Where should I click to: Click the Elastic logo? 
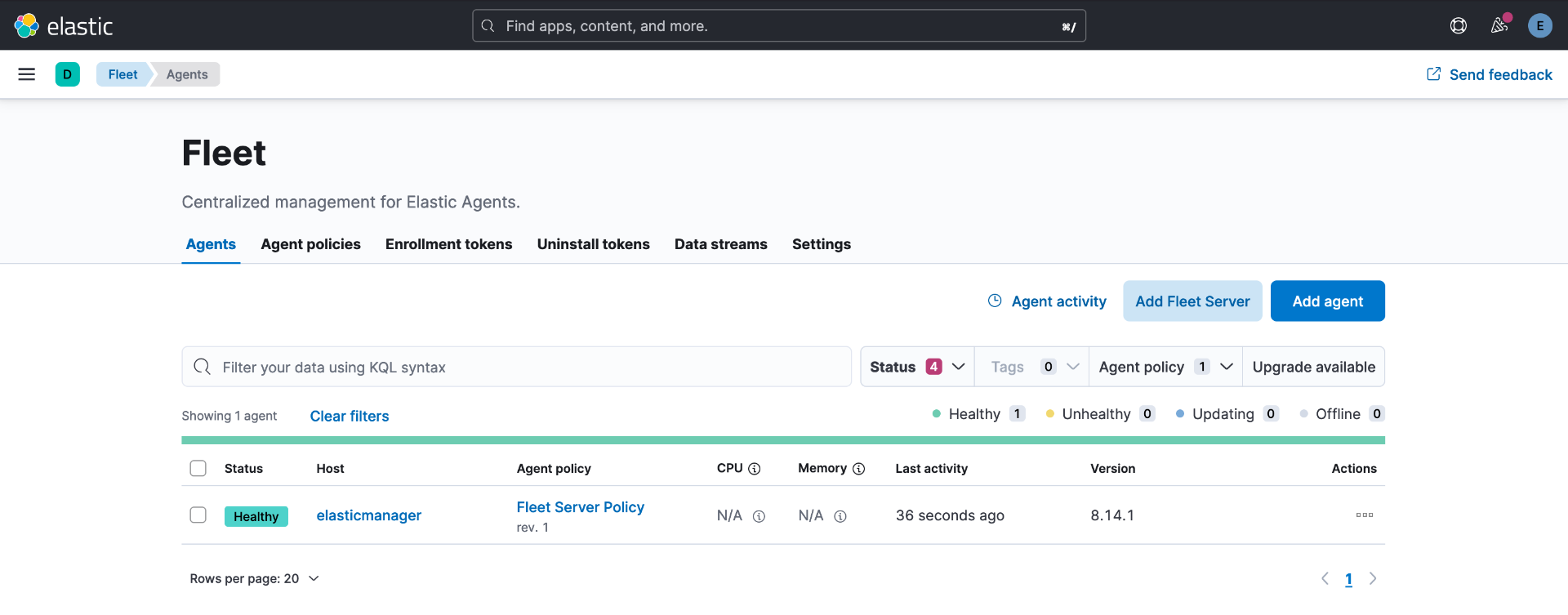pyautogui.click(x=64, y=25)
